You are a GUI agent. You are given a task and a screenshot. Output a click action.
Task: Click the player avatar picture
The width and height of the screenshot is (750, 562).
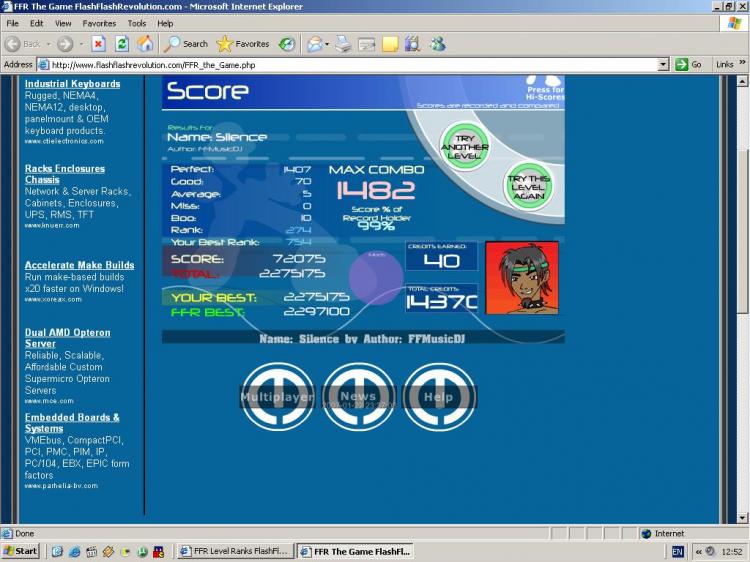point(522,278)
